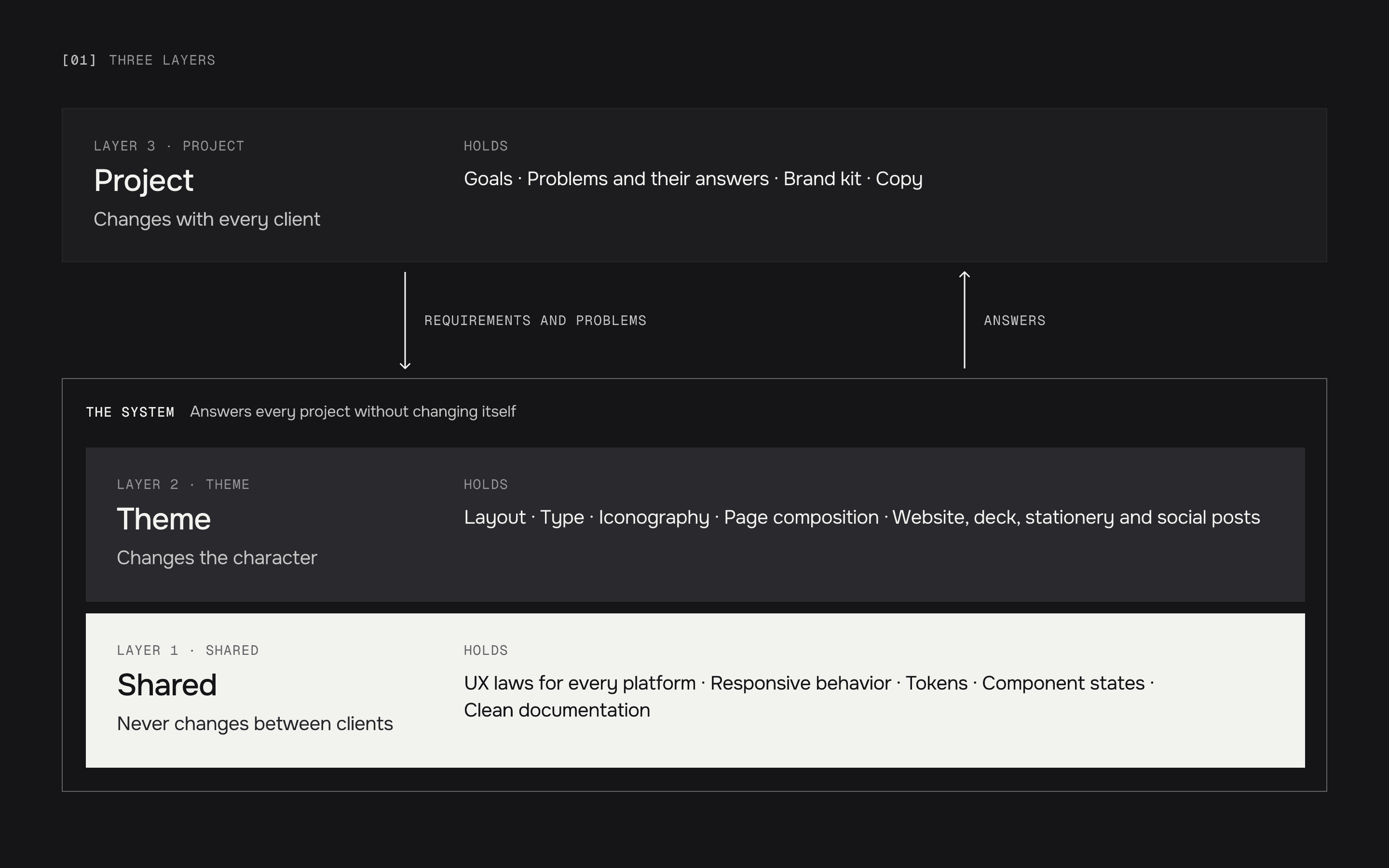Click "Answers every project without changing itself"
This screenshot has width=1389, height=868.
click(x=353, y=412)
